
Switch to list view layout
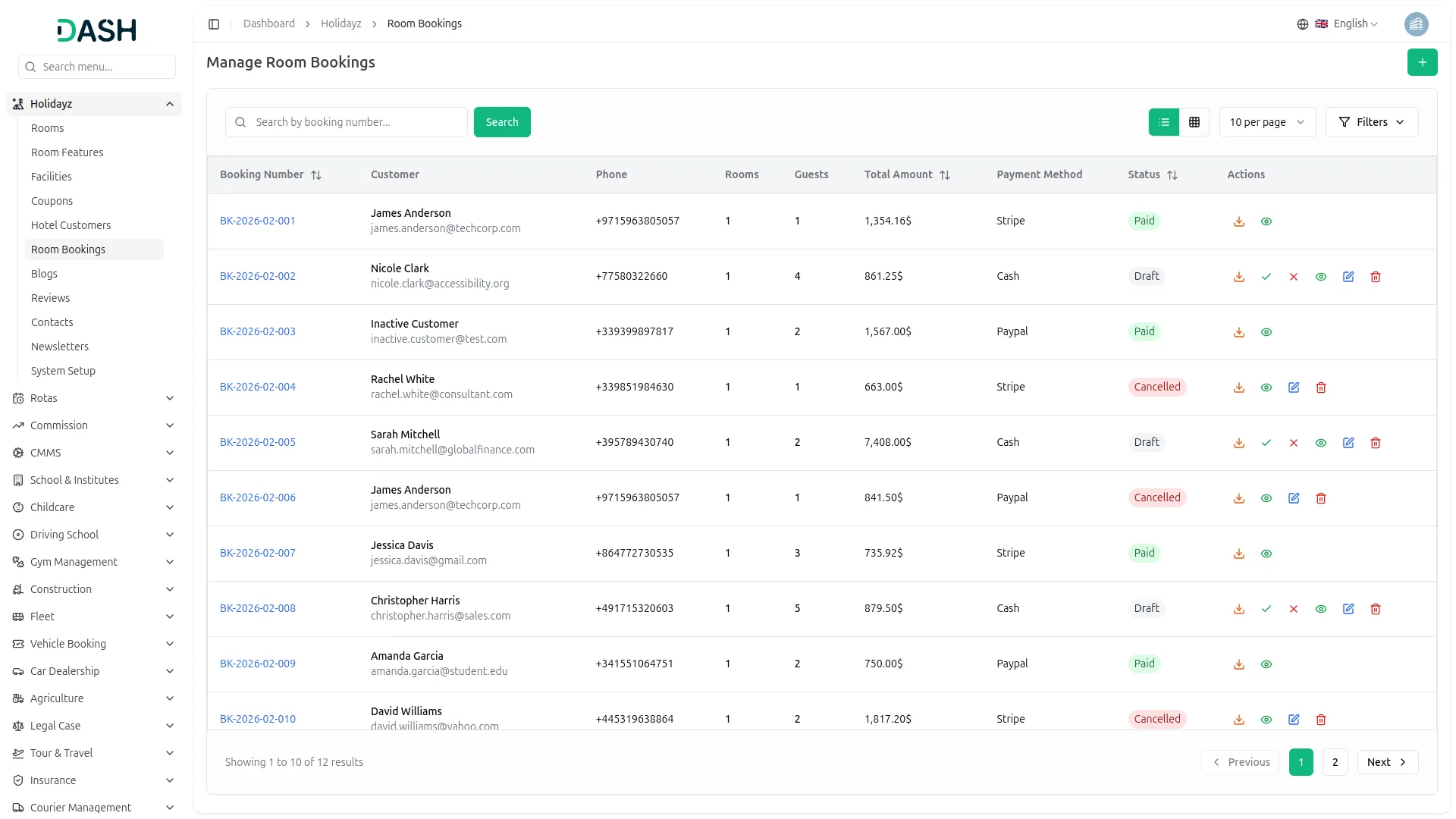[1163, 122]
